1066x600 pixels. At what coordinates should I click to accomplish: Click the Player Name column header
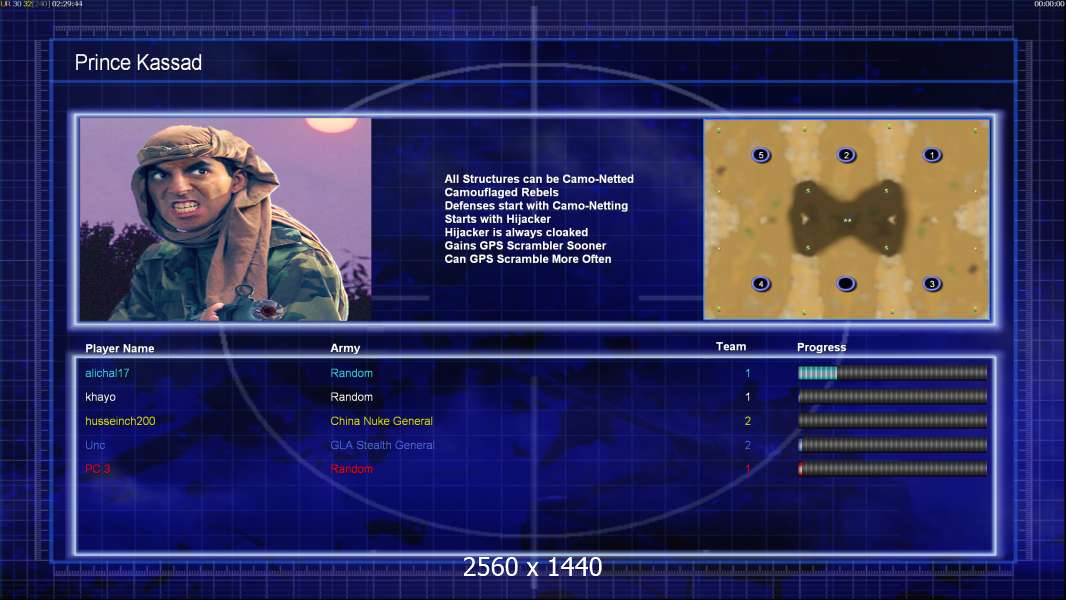tap(120, 349)
